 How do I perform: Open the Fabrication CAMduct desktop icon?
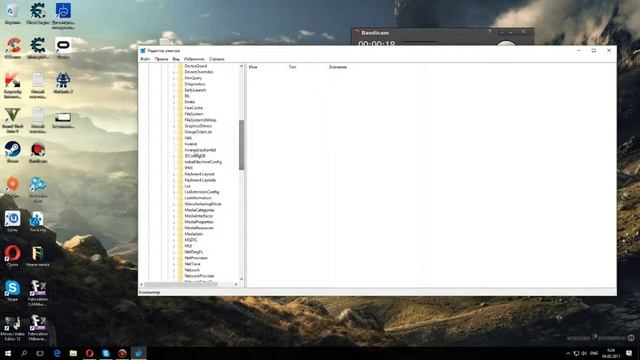tap(38, 293)
